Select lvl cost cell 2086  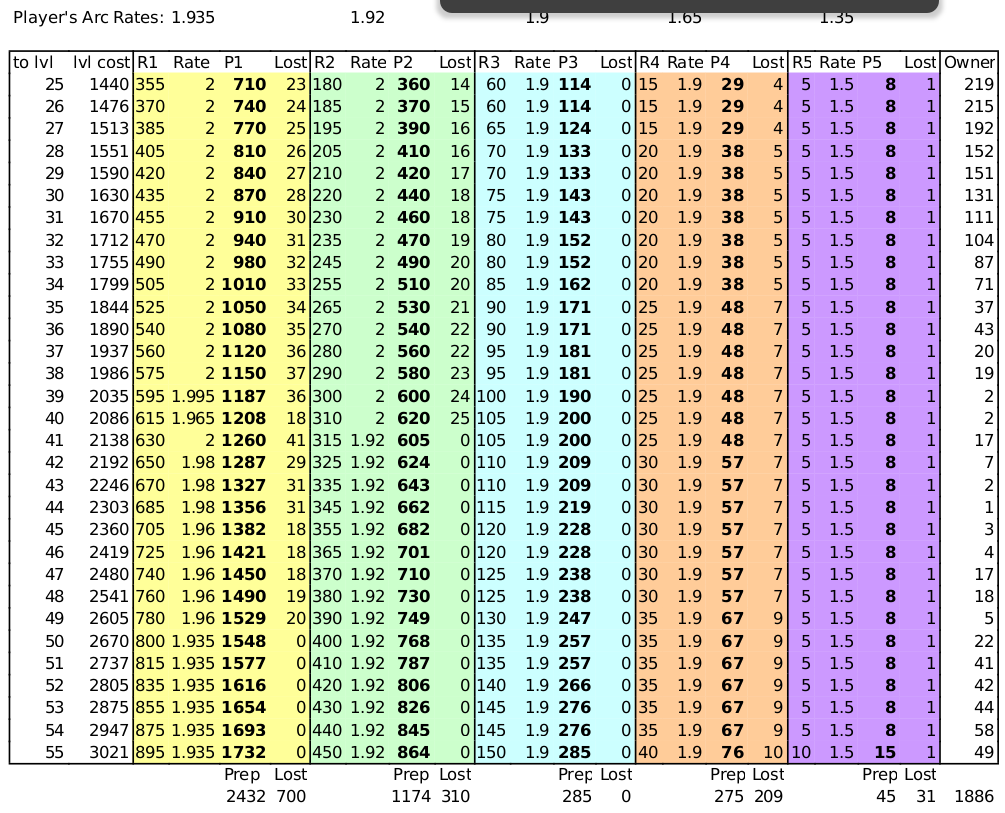109,418
